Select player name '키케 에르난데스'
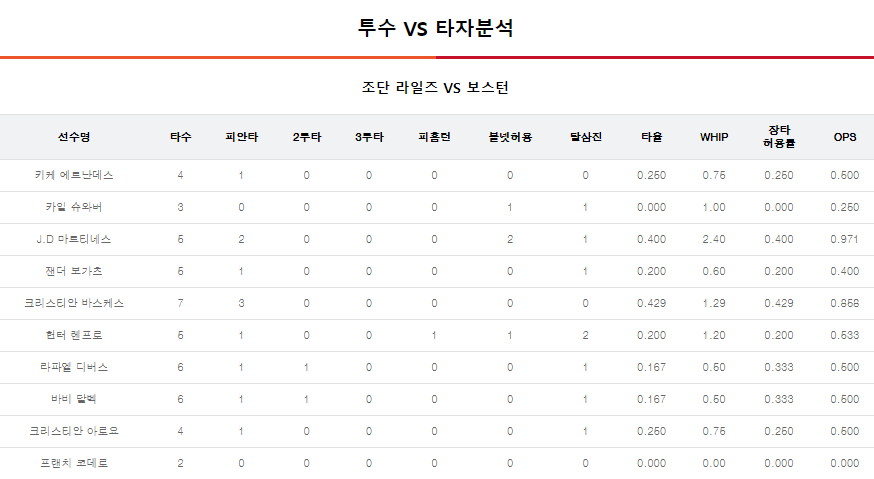 (74, 175)
